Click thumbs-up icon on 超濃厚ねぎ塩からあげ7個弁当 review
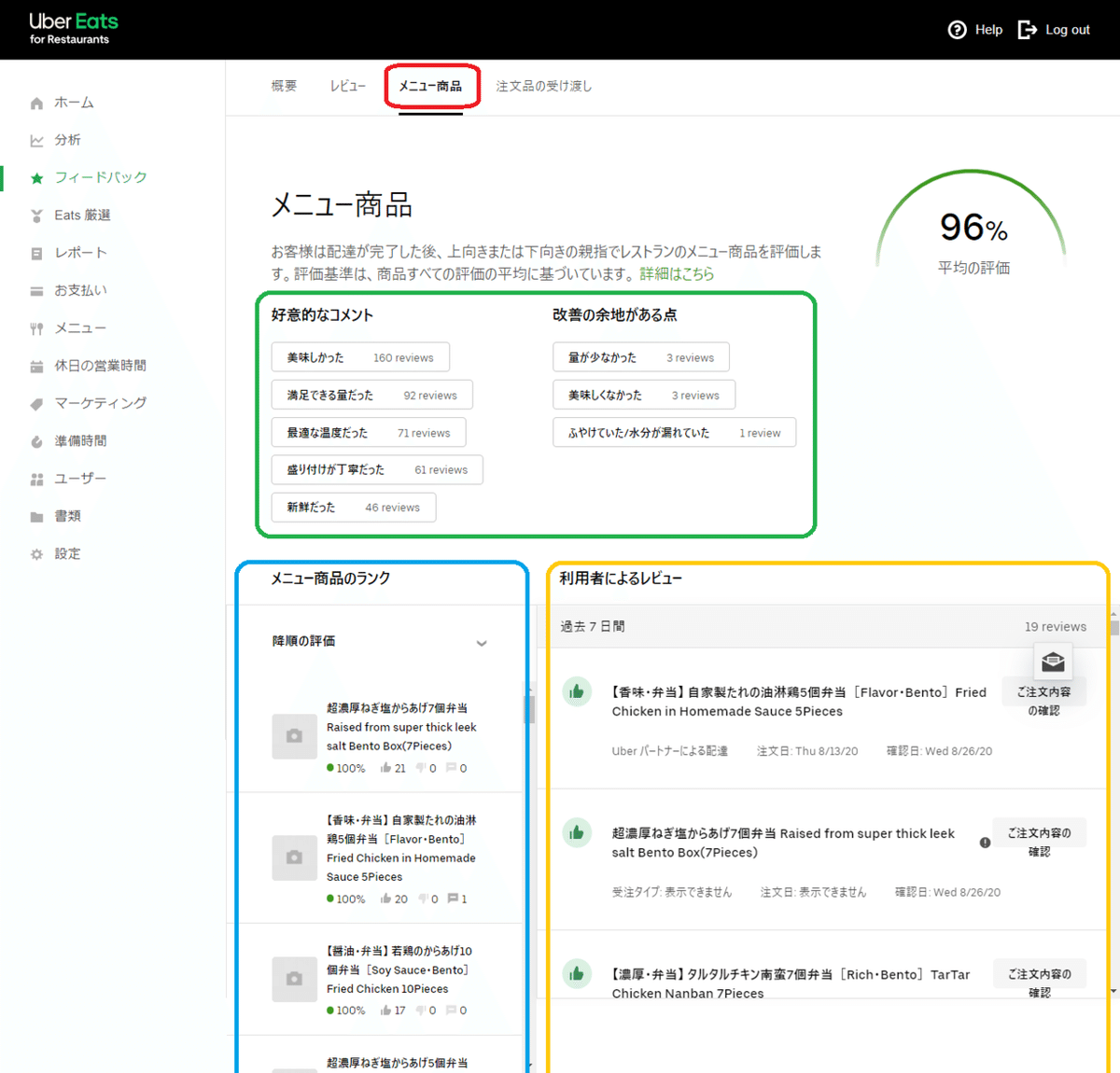 [x=577, y=832]
